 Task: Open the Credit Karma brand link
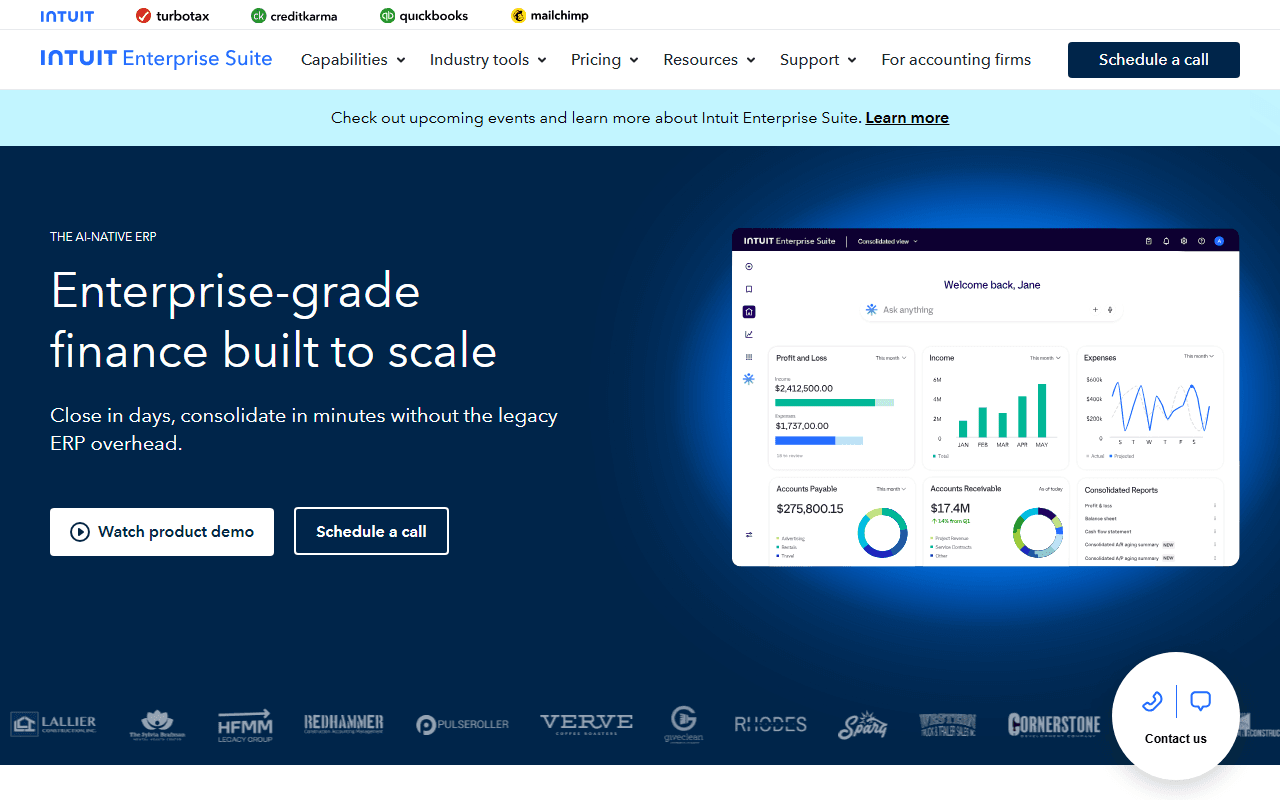click(294, 16)
